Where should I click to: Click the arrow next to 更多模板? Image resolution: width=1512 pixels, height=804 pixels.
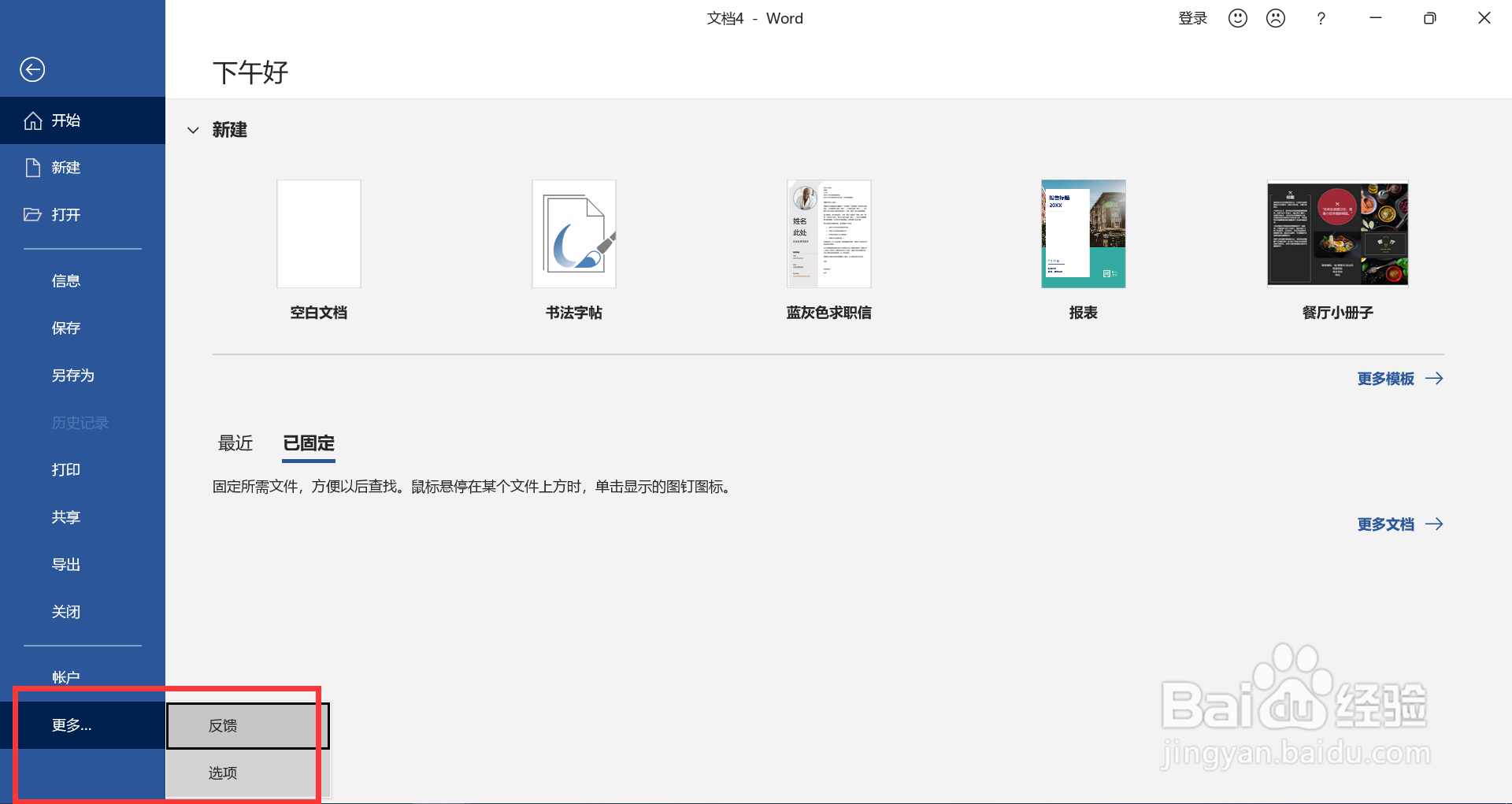[1434, 379]
